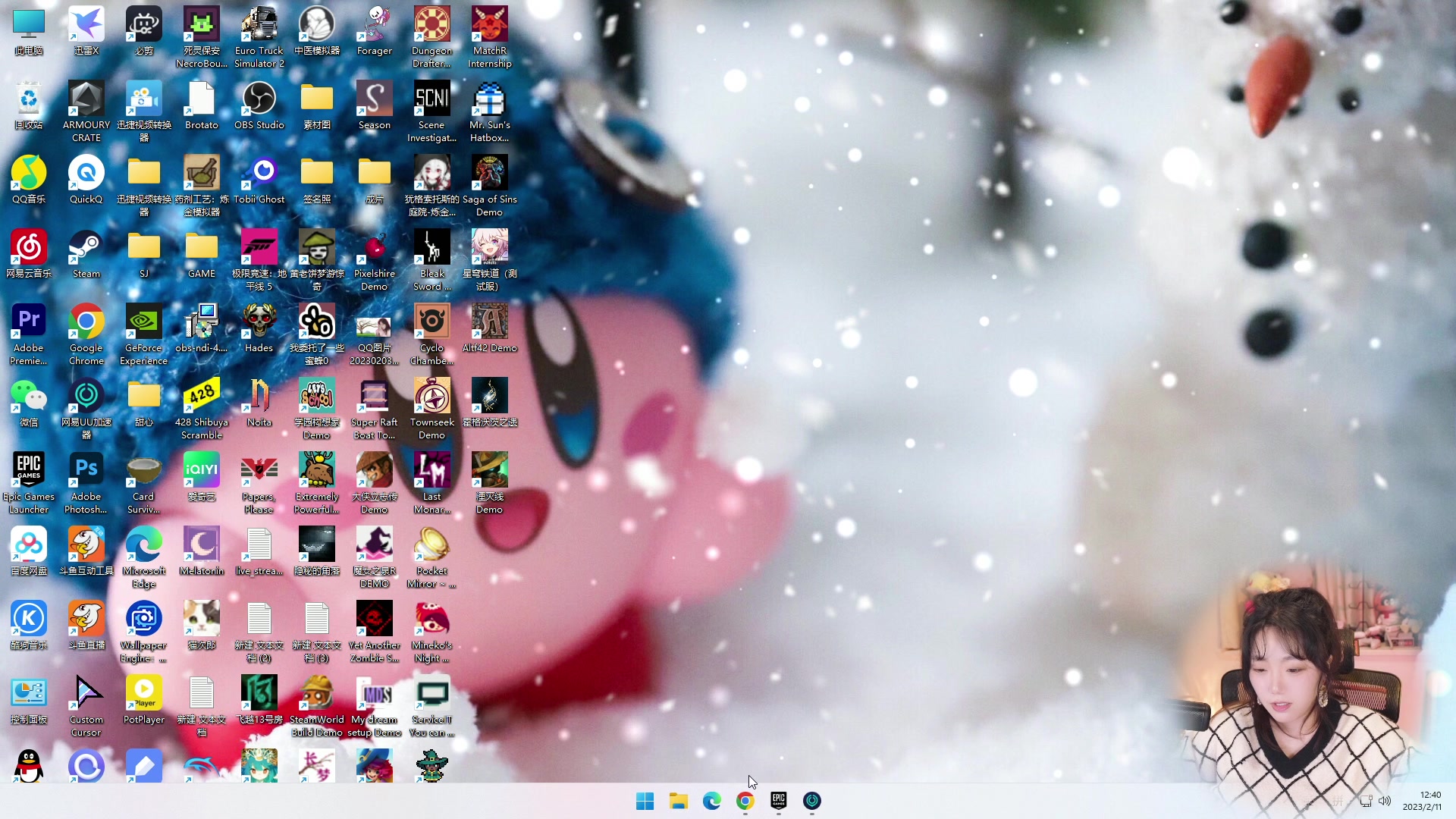This screenshot has width=1456, height=819.
Task: Open the Windows Start menu
Action: pos(645,801)
